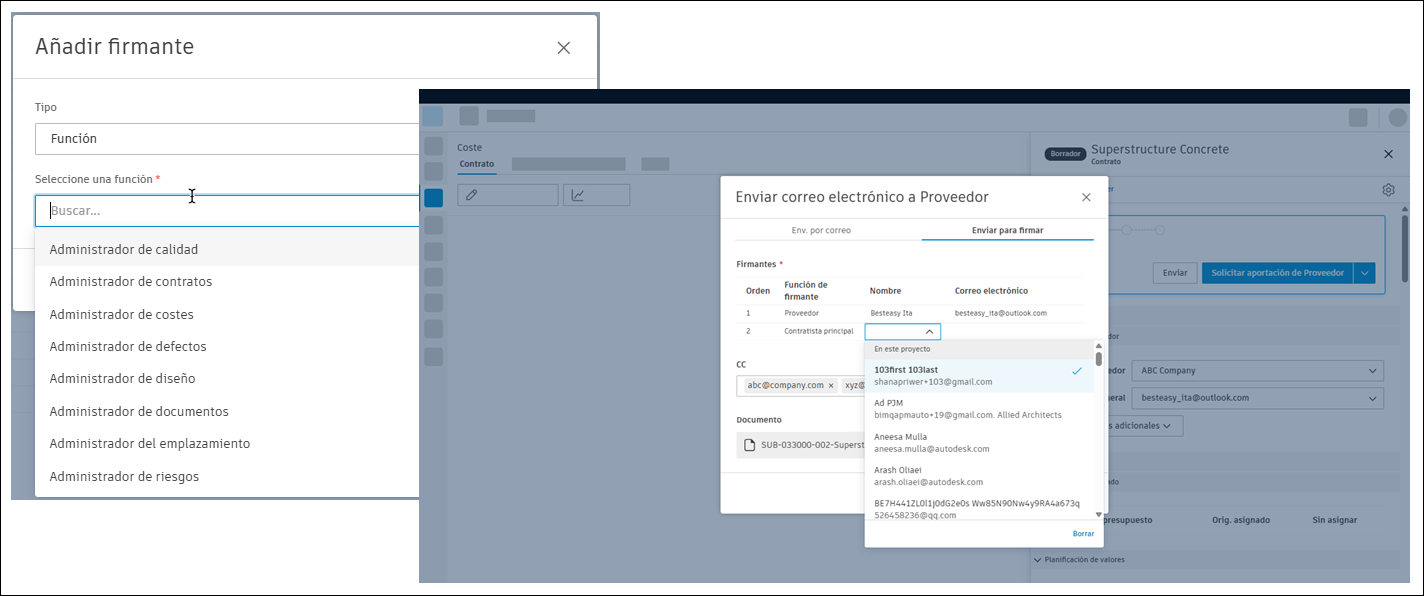This screenshot has width=1424, height=596.
Task: Open the settings gear on Superstructure Concrete panel
Action: coord(1388,189)
